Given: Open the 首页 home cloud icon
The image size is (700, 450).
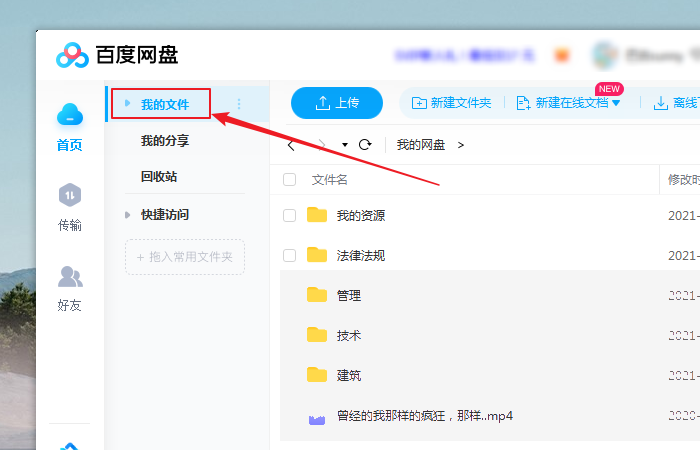Looking at the screenshot, I should coord(70,114).
